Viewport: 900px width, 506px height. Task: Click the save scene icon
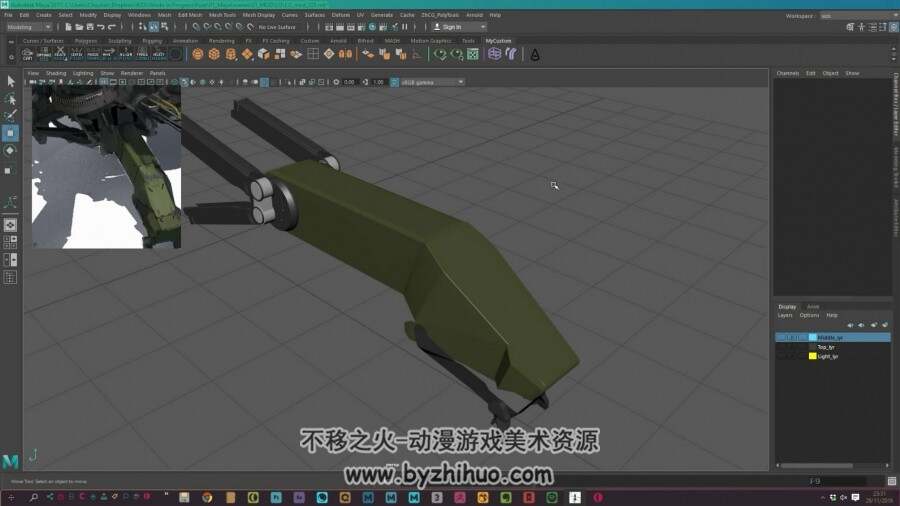(90, 27)
